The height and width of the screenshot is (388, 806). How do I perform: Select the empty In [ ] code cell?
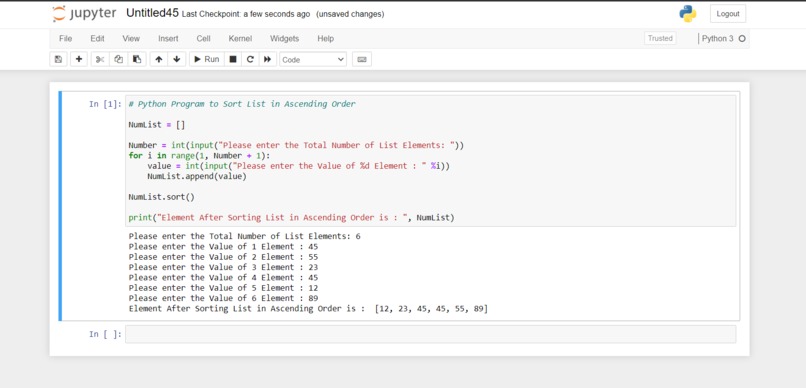[x=430, y=334]
